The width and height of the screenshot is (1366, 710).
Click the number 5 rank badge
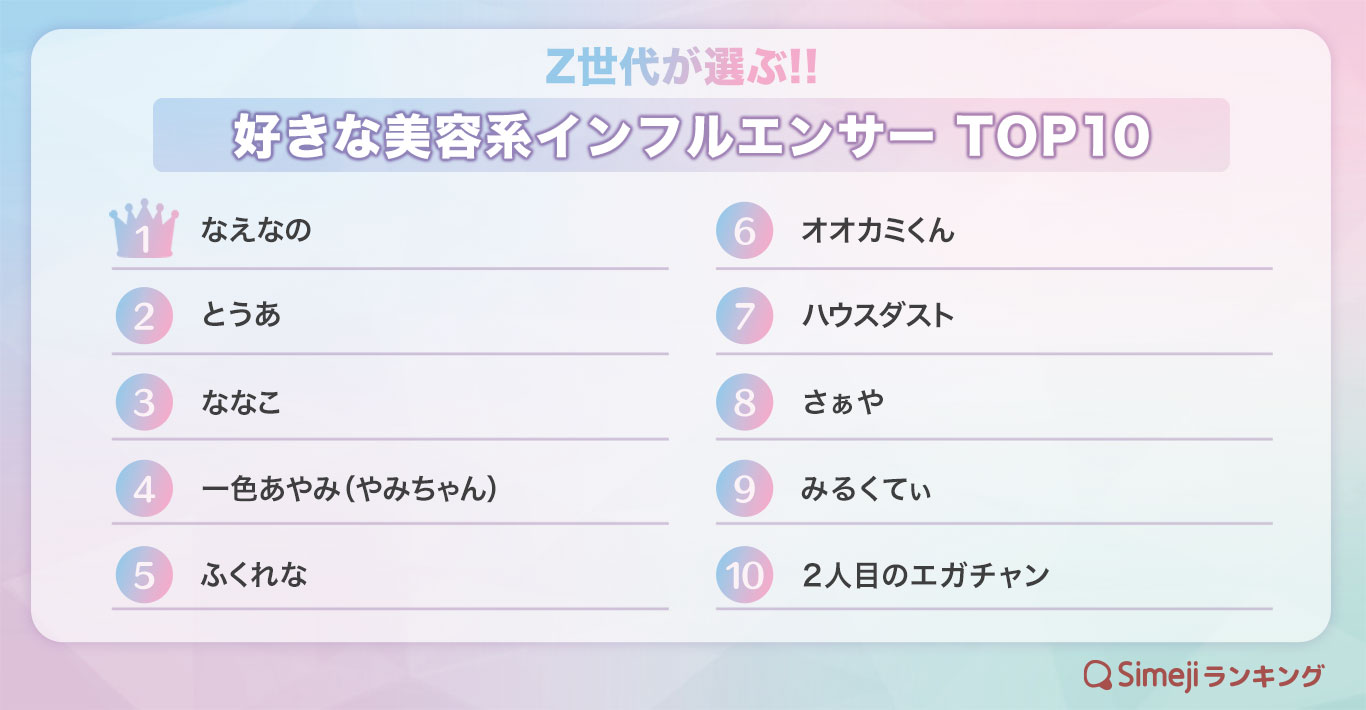(x=144, y=575)
